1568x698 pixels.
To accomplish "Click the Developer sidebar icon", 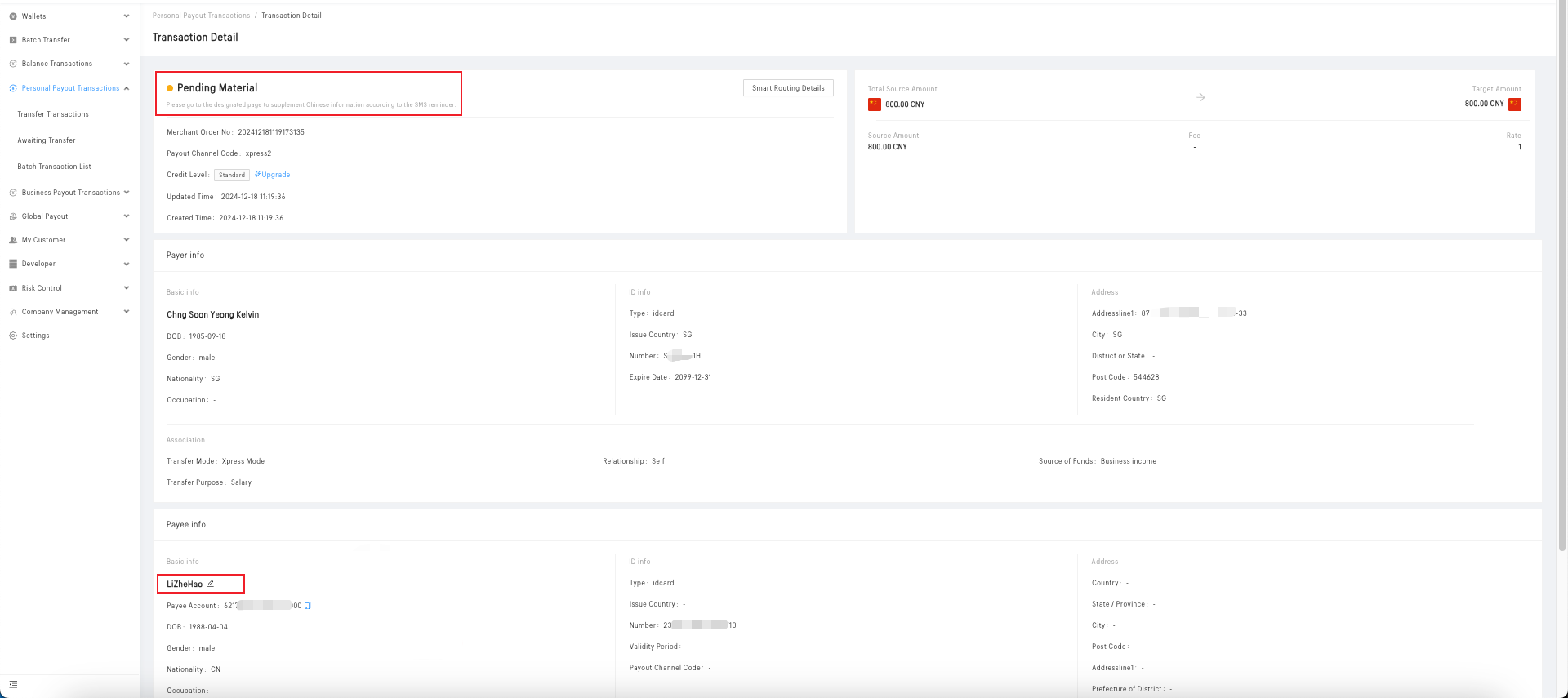I will 13,264.
